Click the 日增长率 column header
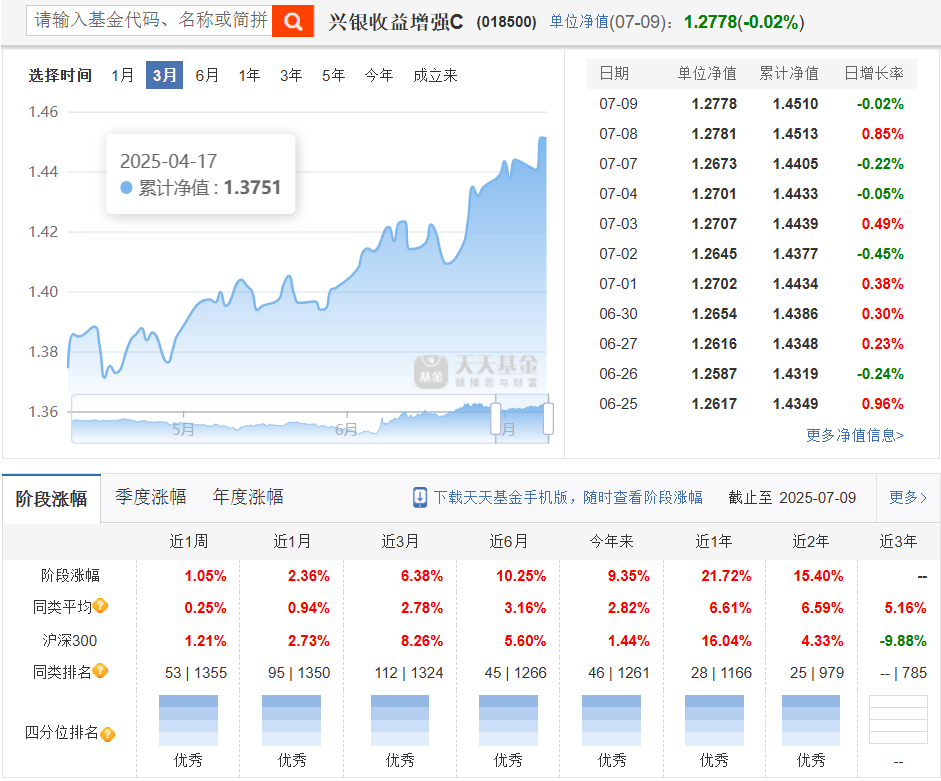Screen dimensions: 941x781 874,73
